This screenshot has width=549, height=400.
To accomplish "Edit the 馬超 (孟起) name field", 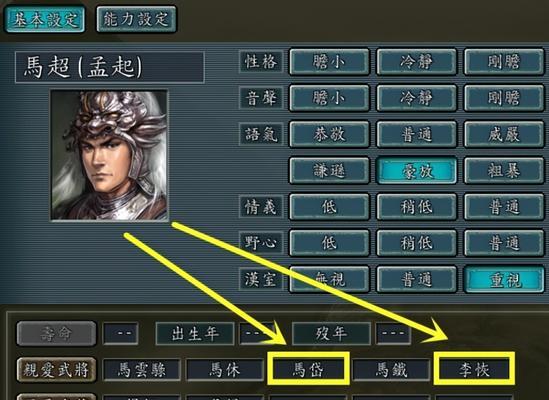I will [110, 67].
